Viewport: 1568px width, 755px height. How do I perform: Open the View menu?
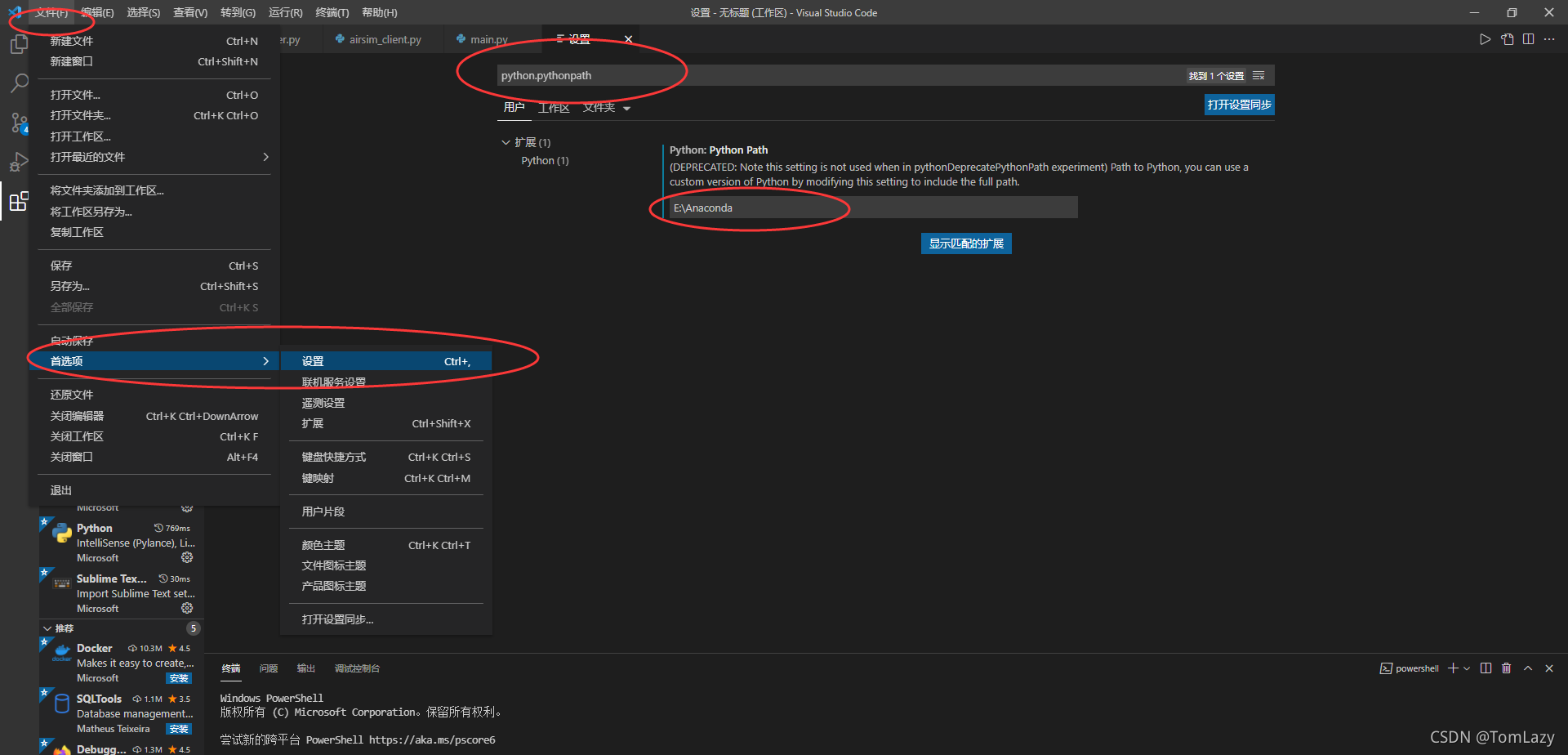190,12
